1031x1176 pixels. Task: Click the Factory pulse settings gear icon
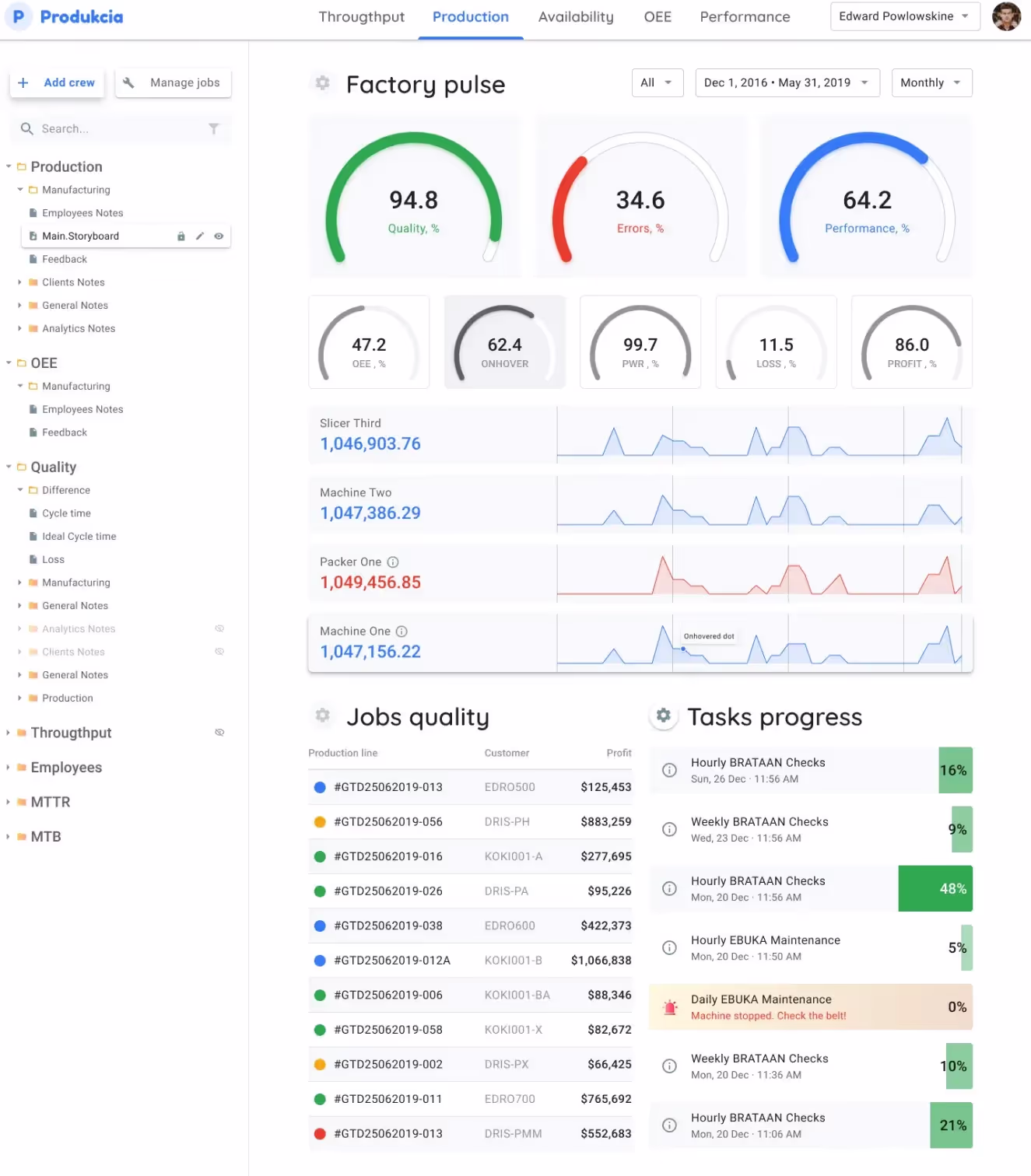click(x=322, y=82)
